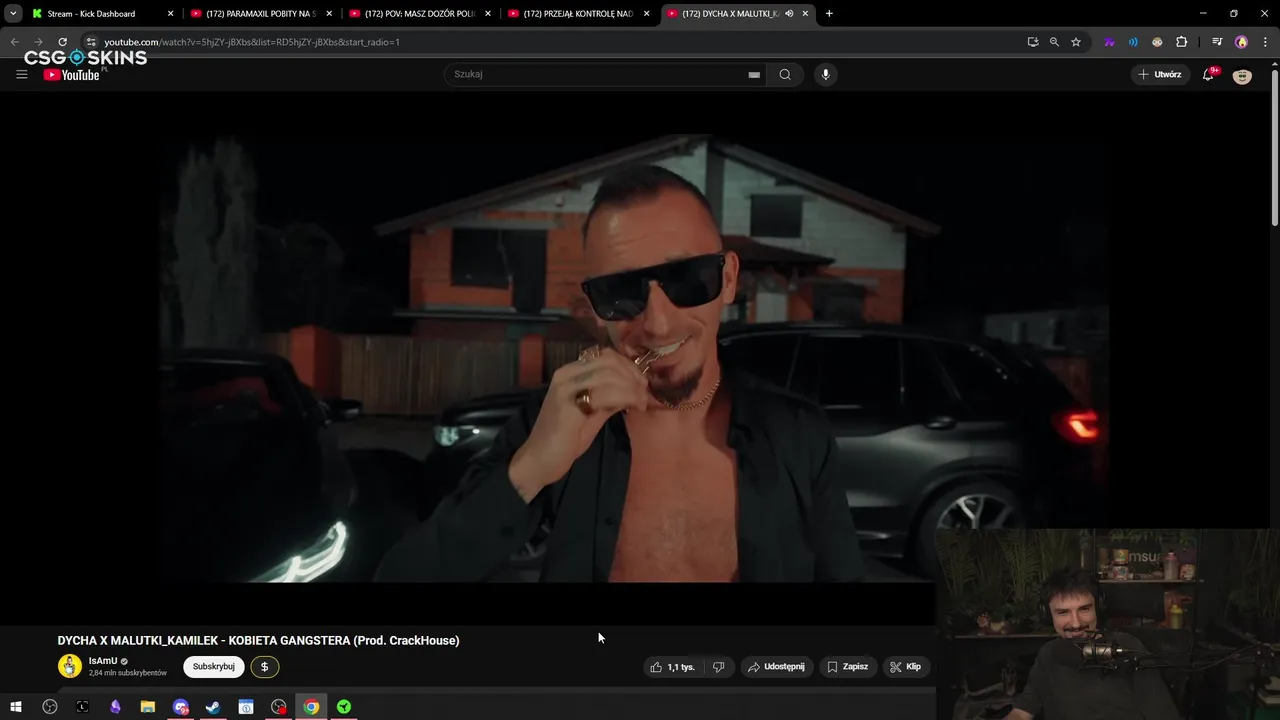Open a new browser tab
This screenshot has height=720, width=1280.
click(x=829, y=14)
